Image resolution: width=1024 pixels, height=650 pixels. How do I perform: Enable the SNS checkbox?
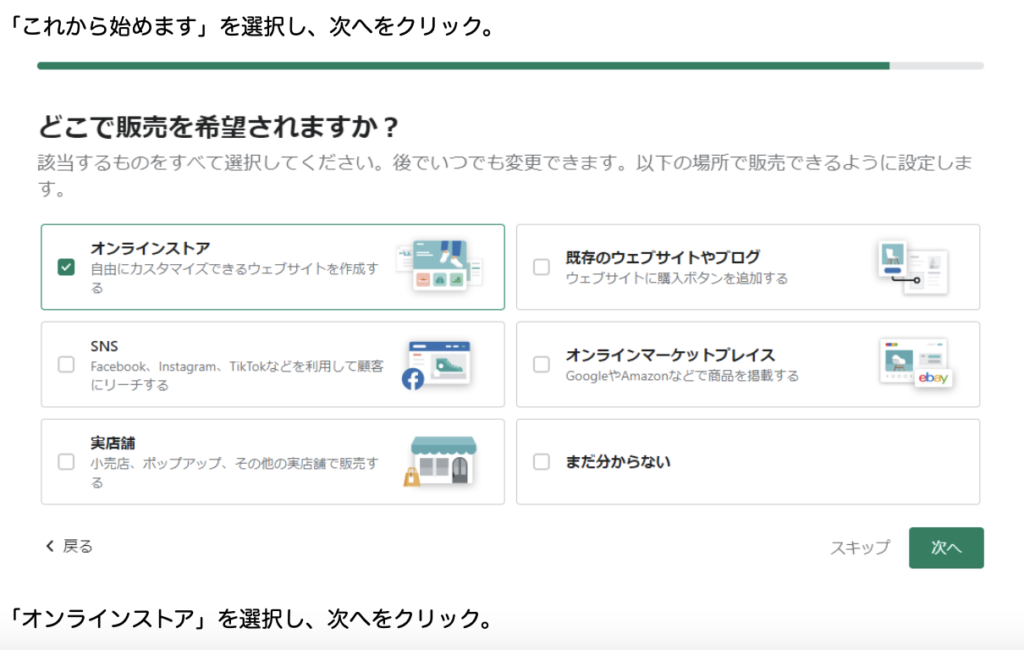[x=66, y=365]
